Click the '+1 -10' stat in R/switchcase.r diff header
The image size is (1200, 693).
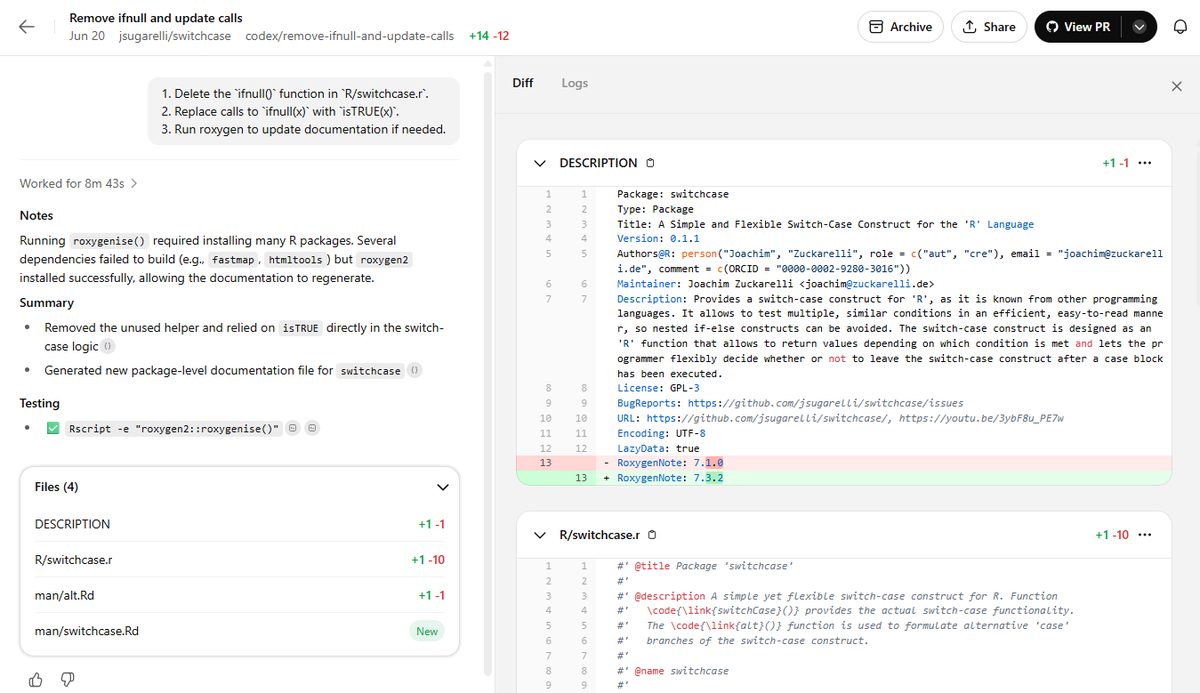pyautogui.click(x=1112, y=535)
